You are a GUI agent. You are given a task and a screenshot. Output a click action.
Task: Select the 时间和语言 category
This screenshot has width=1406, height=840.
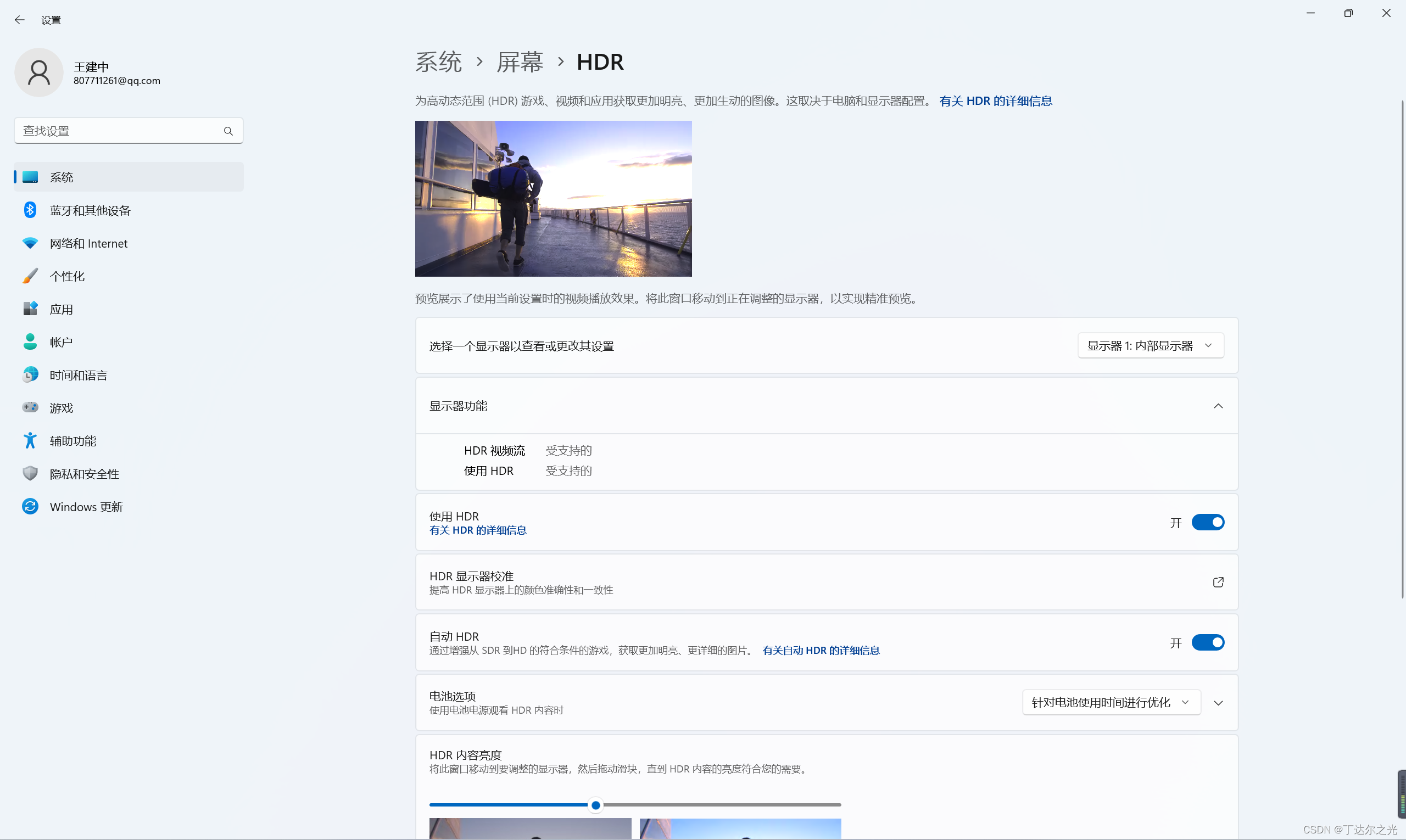click(x=129, y=375)
